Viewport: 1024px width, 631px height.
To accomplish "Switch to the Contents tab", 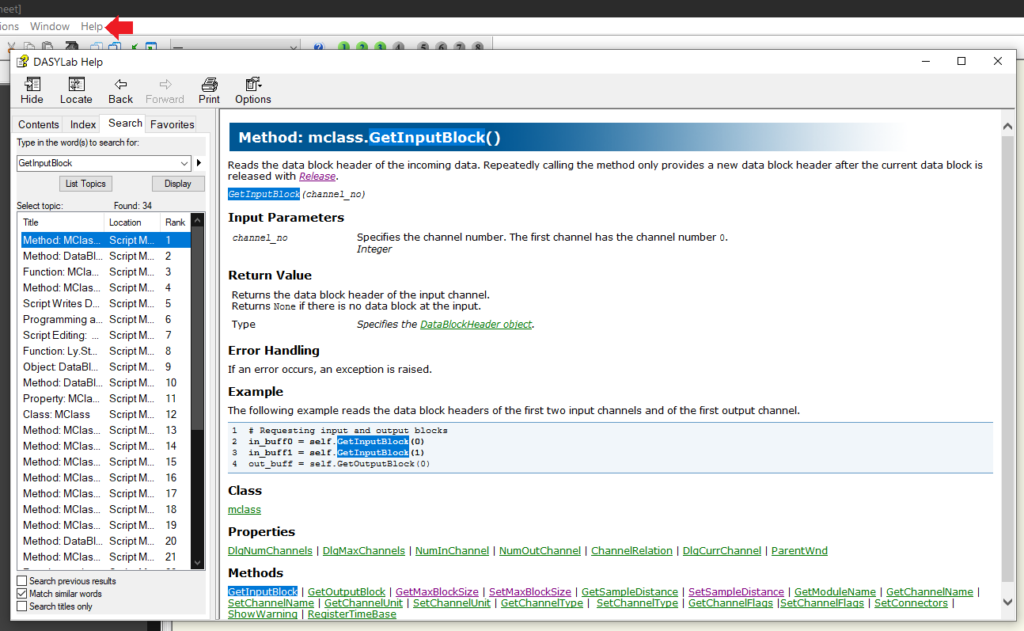I will (x=39, y=124).
